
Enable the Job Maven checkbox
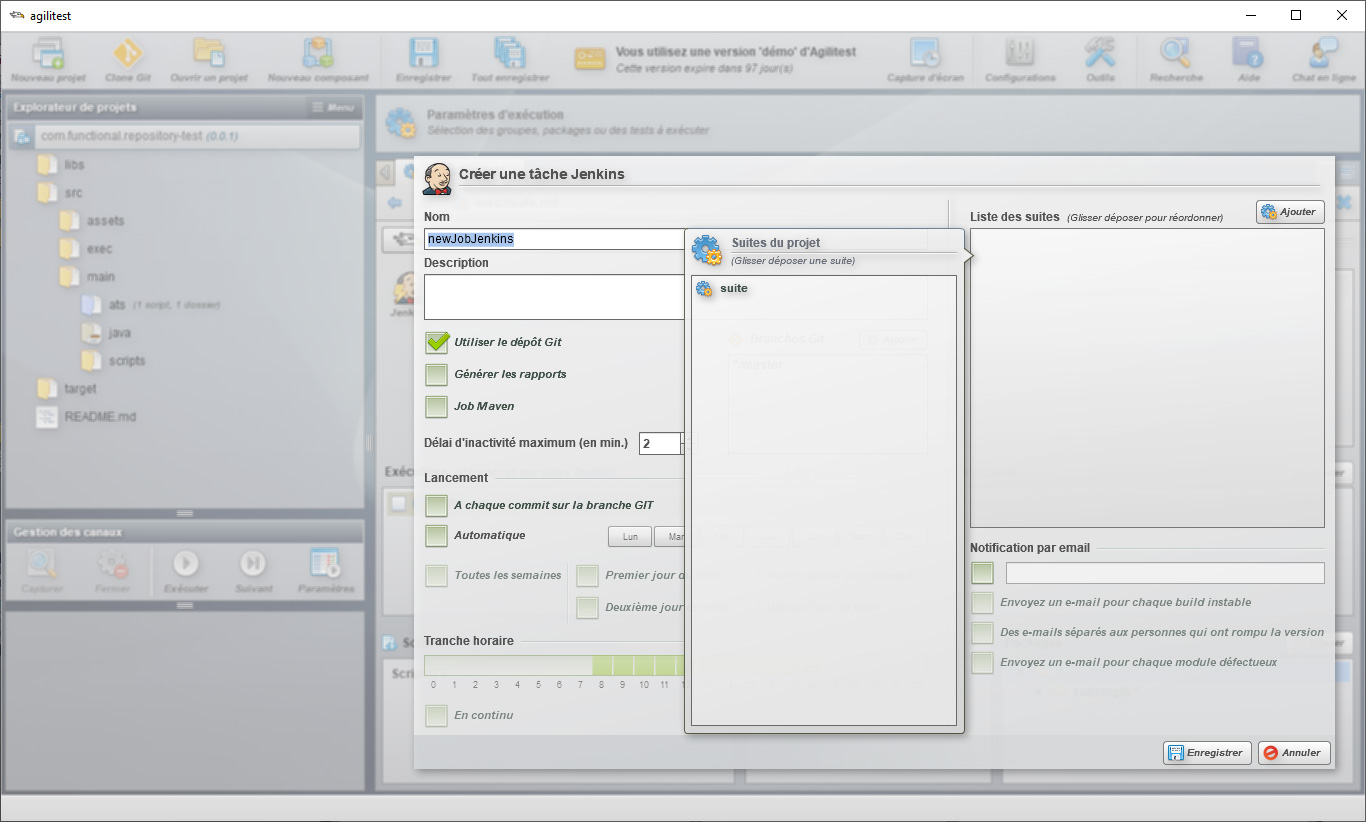tap(436, 407)
